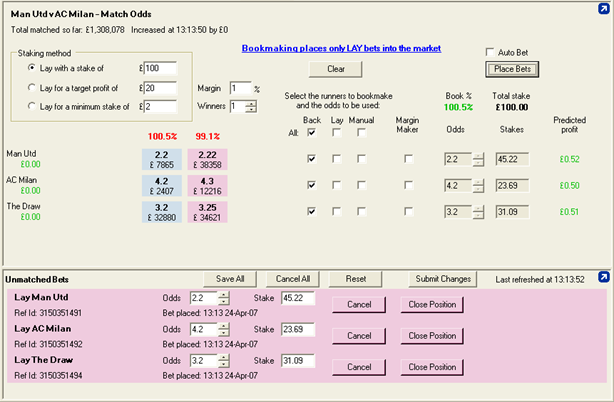Enable Margin Maker for The Draw
The width and height of the screenshot is (614, 402).
point(408,212)
